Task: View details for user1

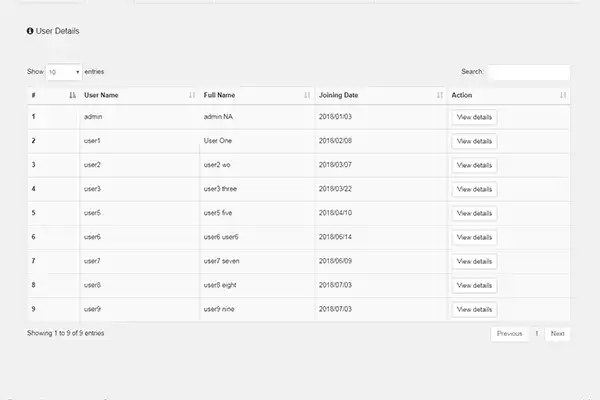Action: tap(474, 141)
